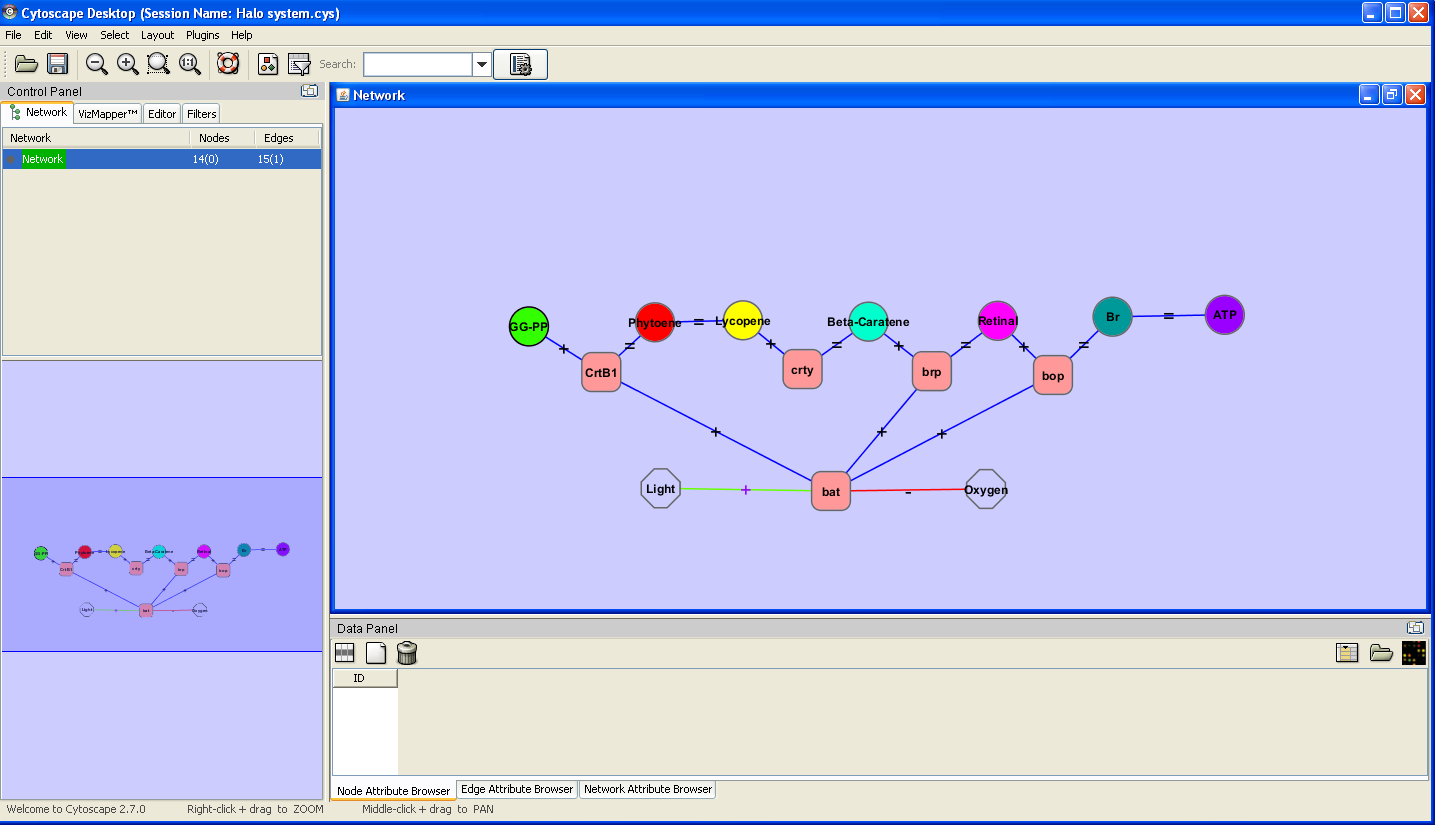Save the session with the floppy disk icon
Viewport: 1435px width, 825px height.
tap(58, 64)
